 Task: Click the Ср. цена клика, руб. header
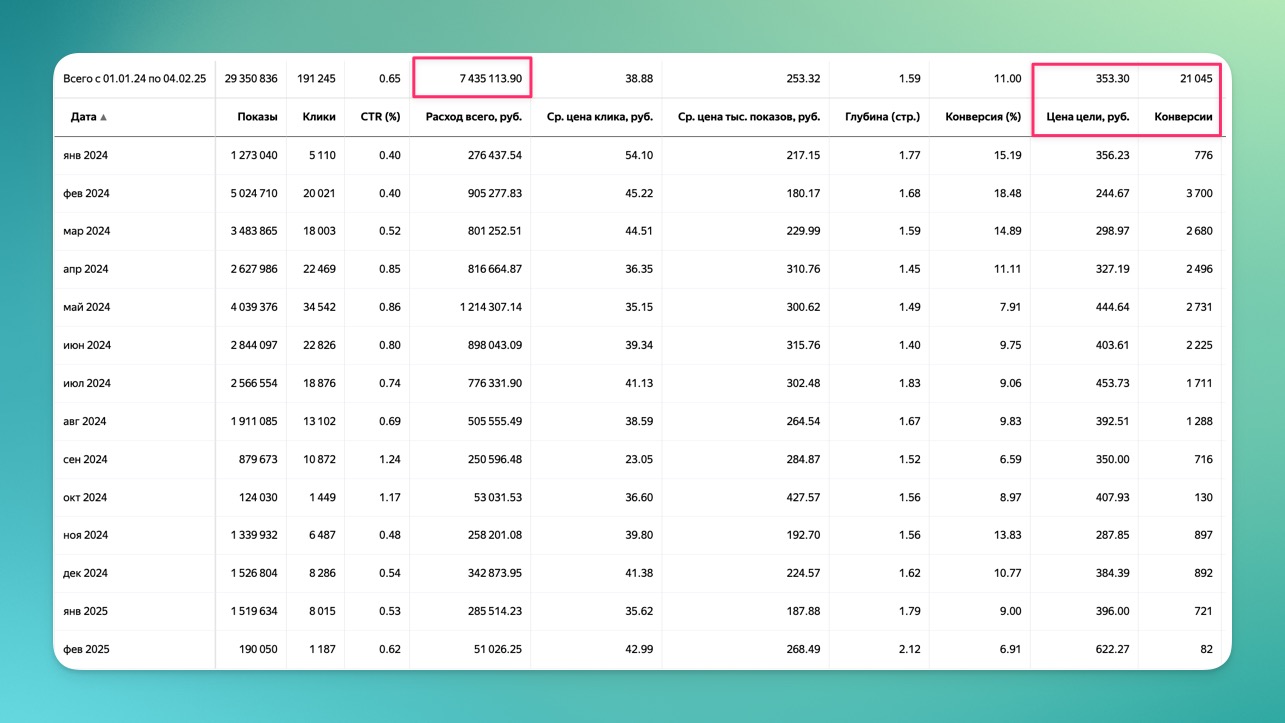[x=600, y=117]
